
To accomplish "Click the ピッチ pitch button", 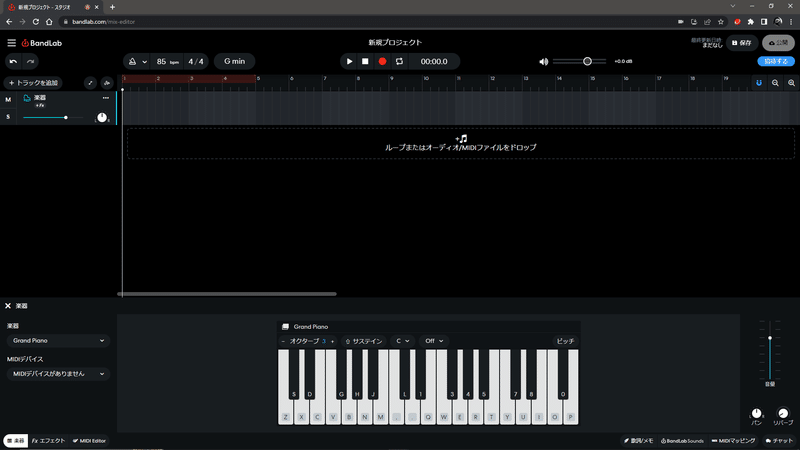I will (x=565, y=341).
